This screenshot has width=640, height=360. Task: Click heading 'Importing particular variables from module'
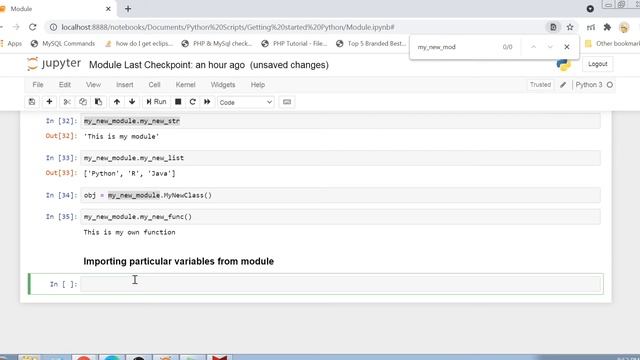coord(179,262)
